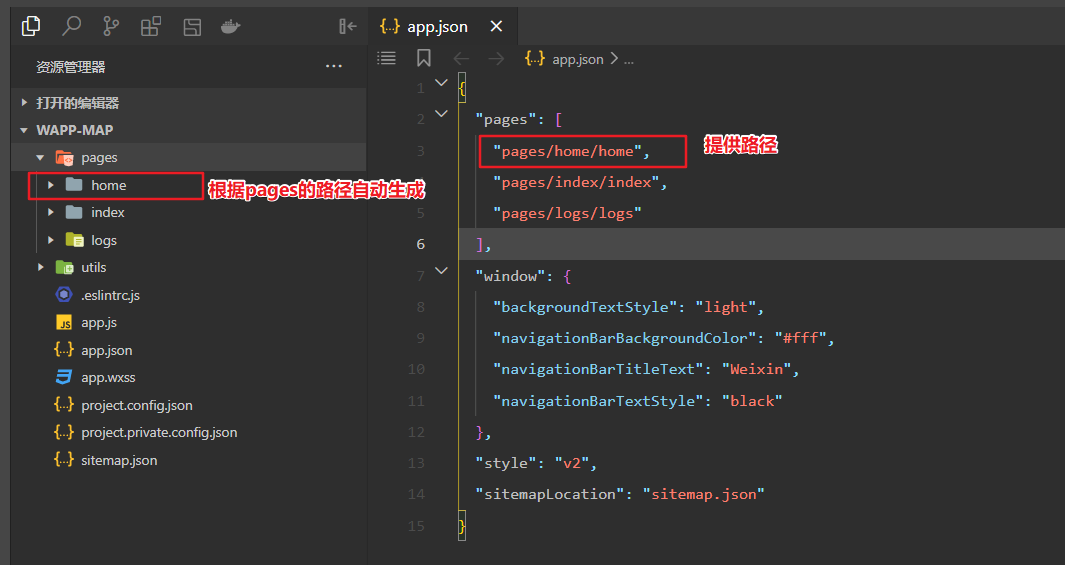
Task: Click line number 6 in gutter
Action: point(420,244)
